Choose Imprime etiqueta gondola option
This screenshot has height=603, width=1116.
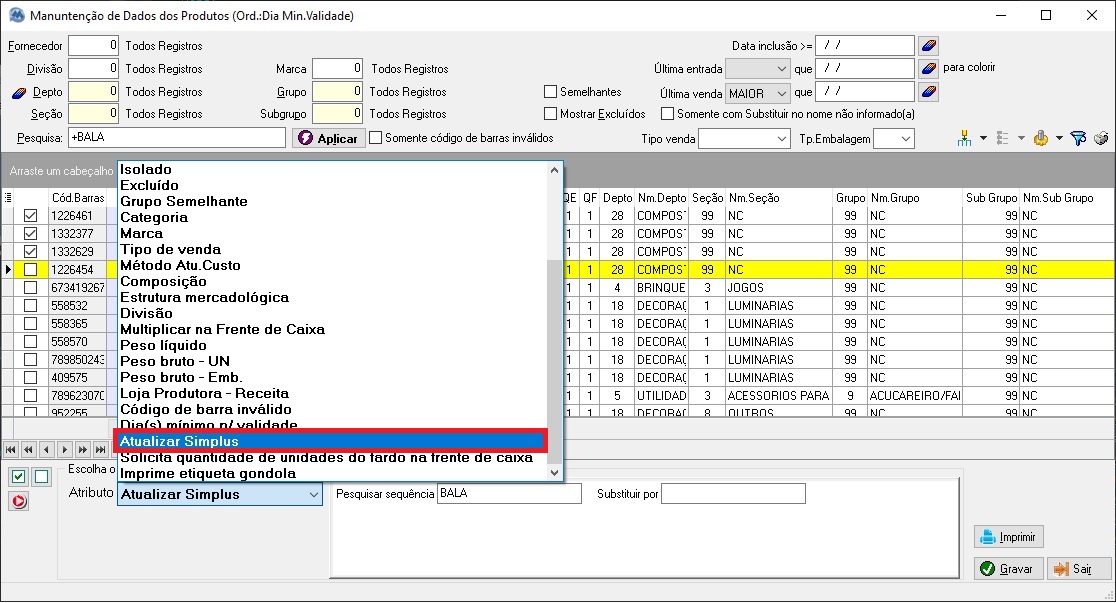tap(208, 473)
